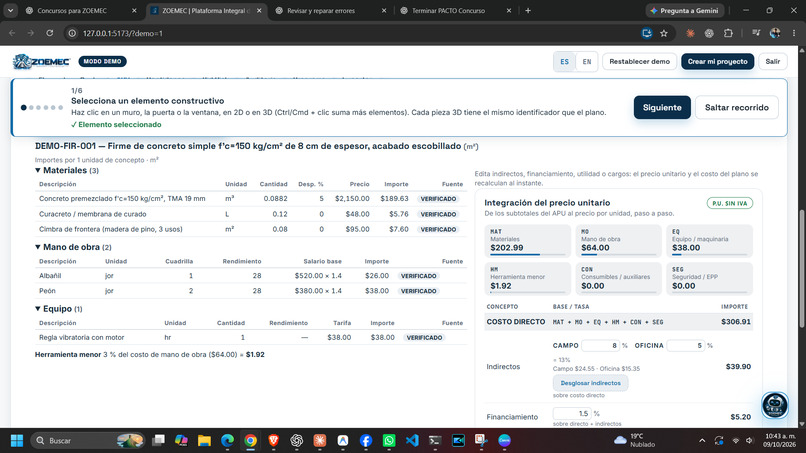Open Visual Studio Code from the taskbar

[x=412, y=441]
